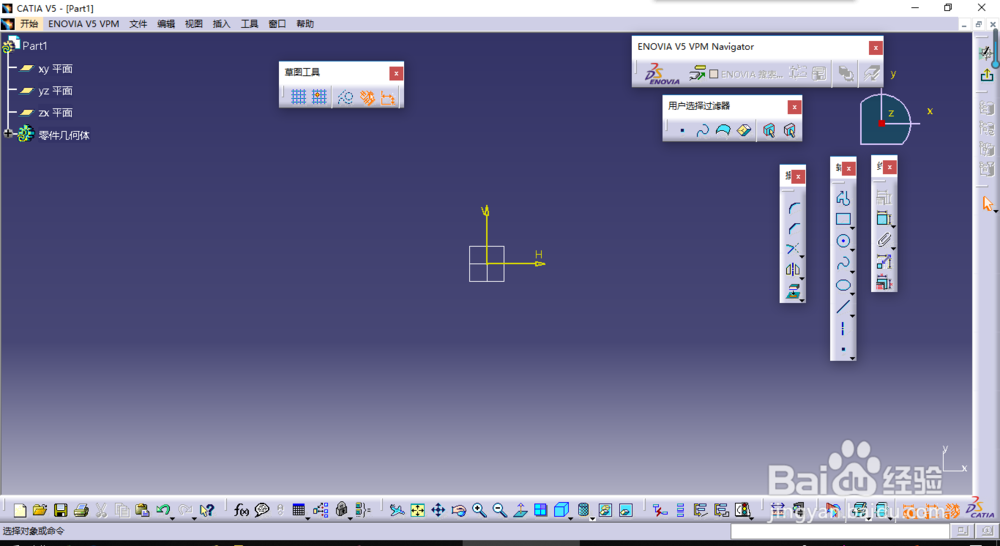Screen dimensions: 1000x546
Task: Select the Rectangle sketch tool
Action: [843, 219]
